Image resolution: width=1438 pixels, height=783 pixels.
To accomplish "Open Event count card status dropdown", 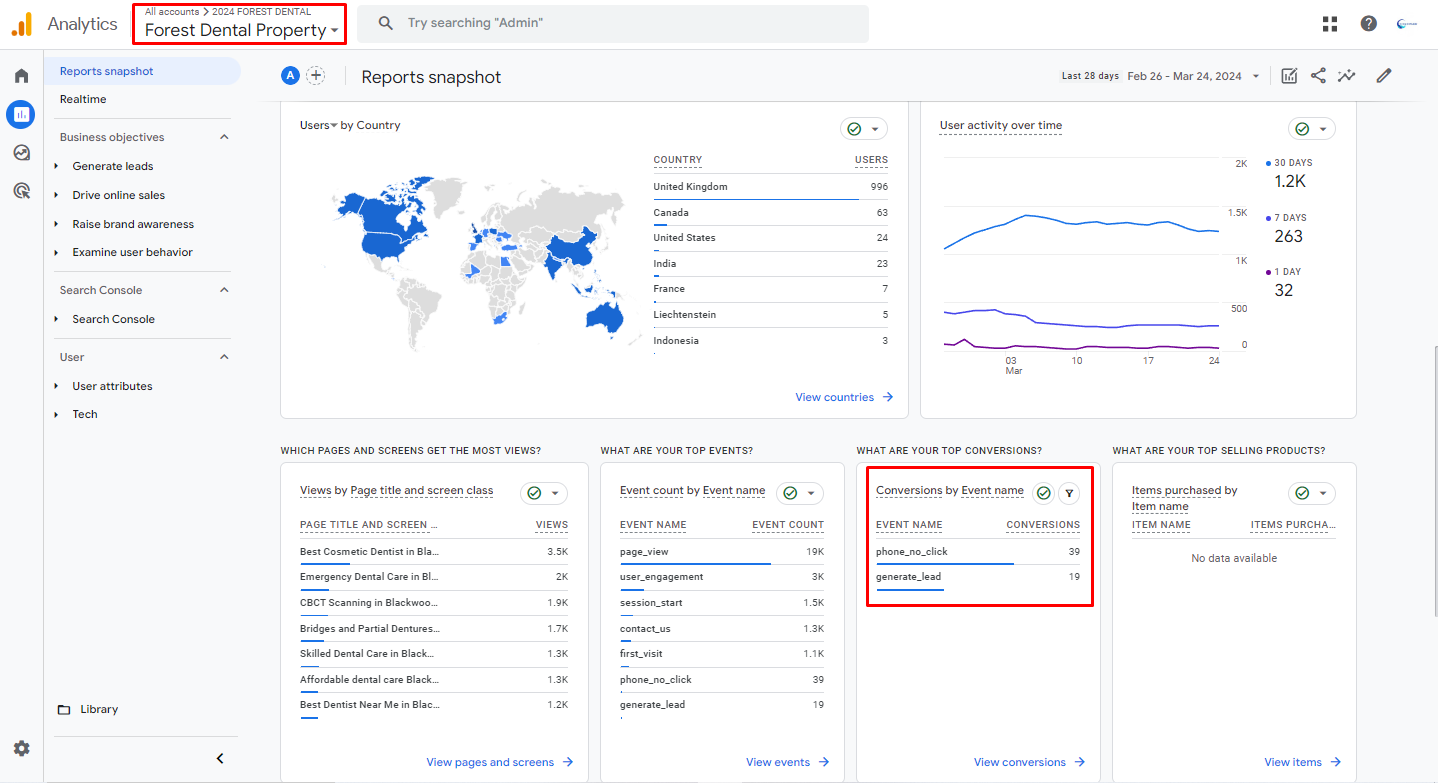I will point(800,493).
